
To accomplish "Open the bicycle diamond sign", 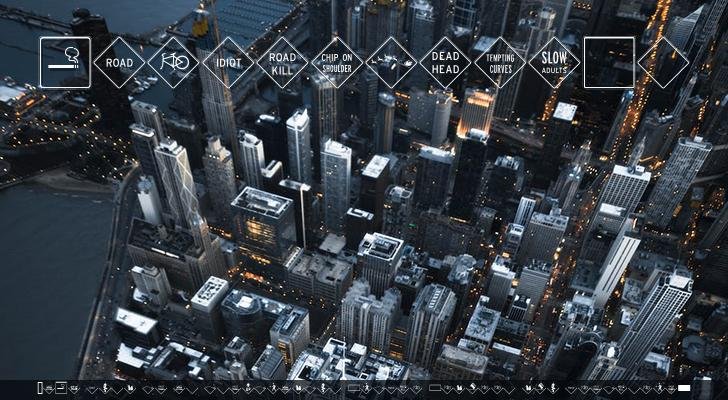I will [173, 62].
